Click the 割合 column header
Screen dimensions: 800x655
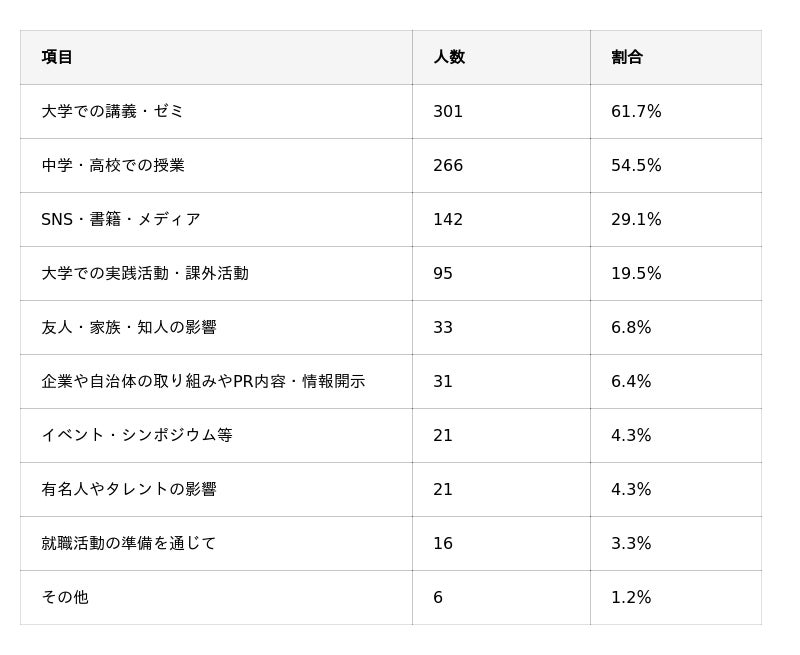[627, 57]
